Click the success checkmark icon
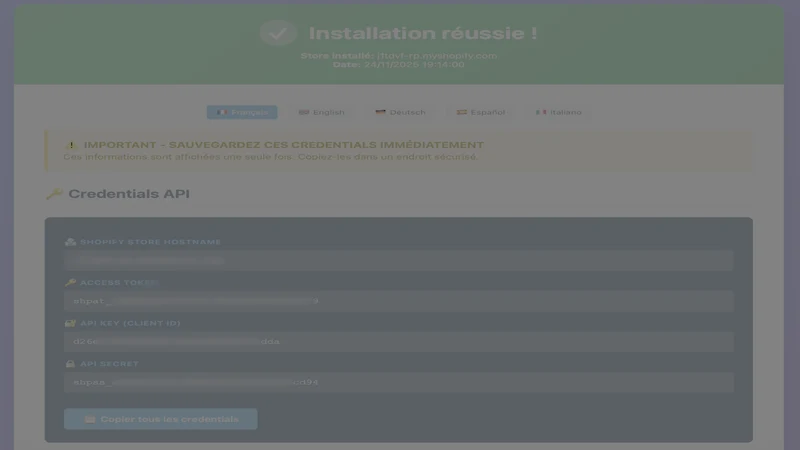This screenshot has height=450, width=800. [278, 33]
